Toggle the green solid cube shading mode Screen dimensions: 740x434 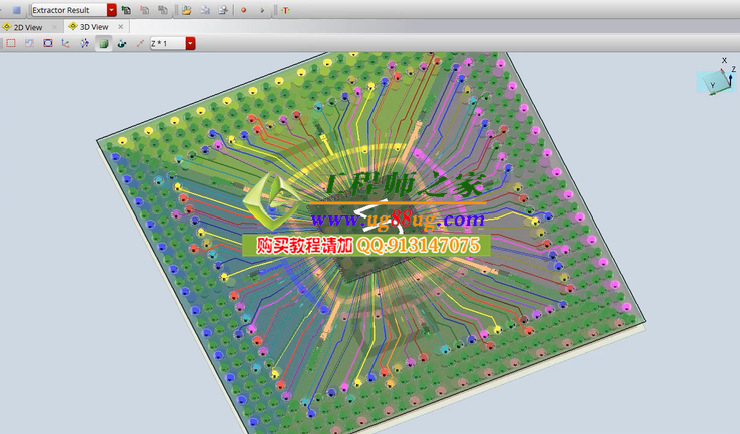coord(103,43)
